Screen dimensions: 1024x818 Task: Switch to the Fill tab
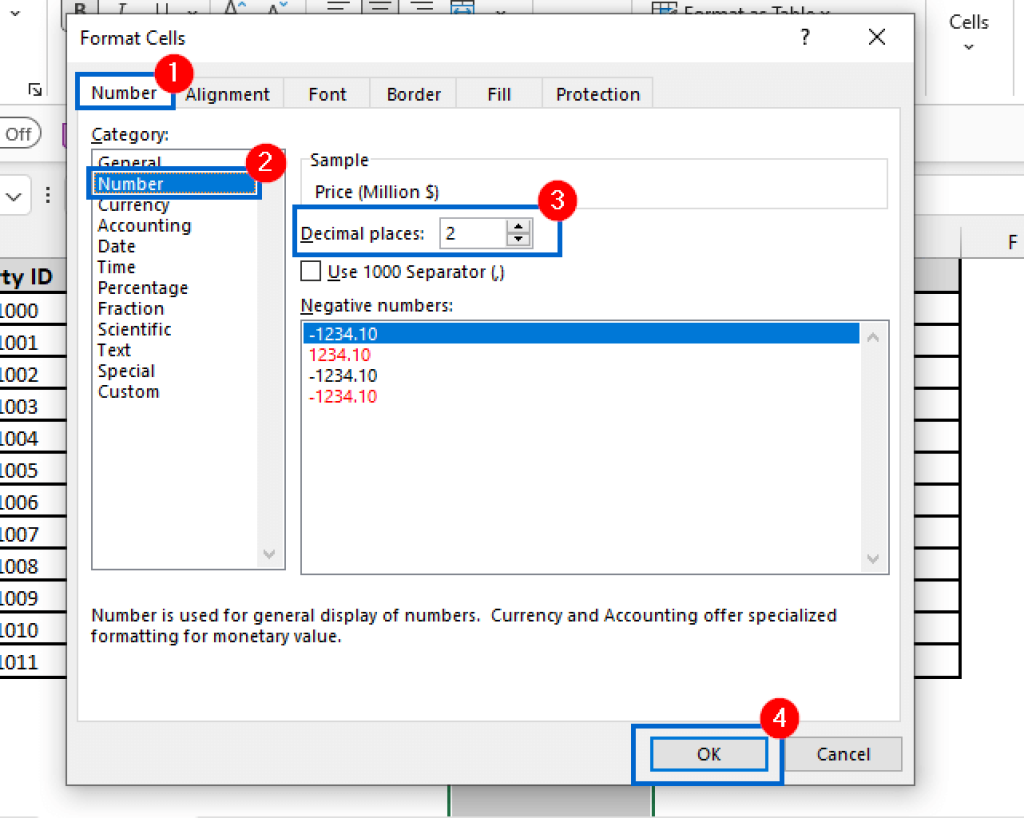click(498, 93)
